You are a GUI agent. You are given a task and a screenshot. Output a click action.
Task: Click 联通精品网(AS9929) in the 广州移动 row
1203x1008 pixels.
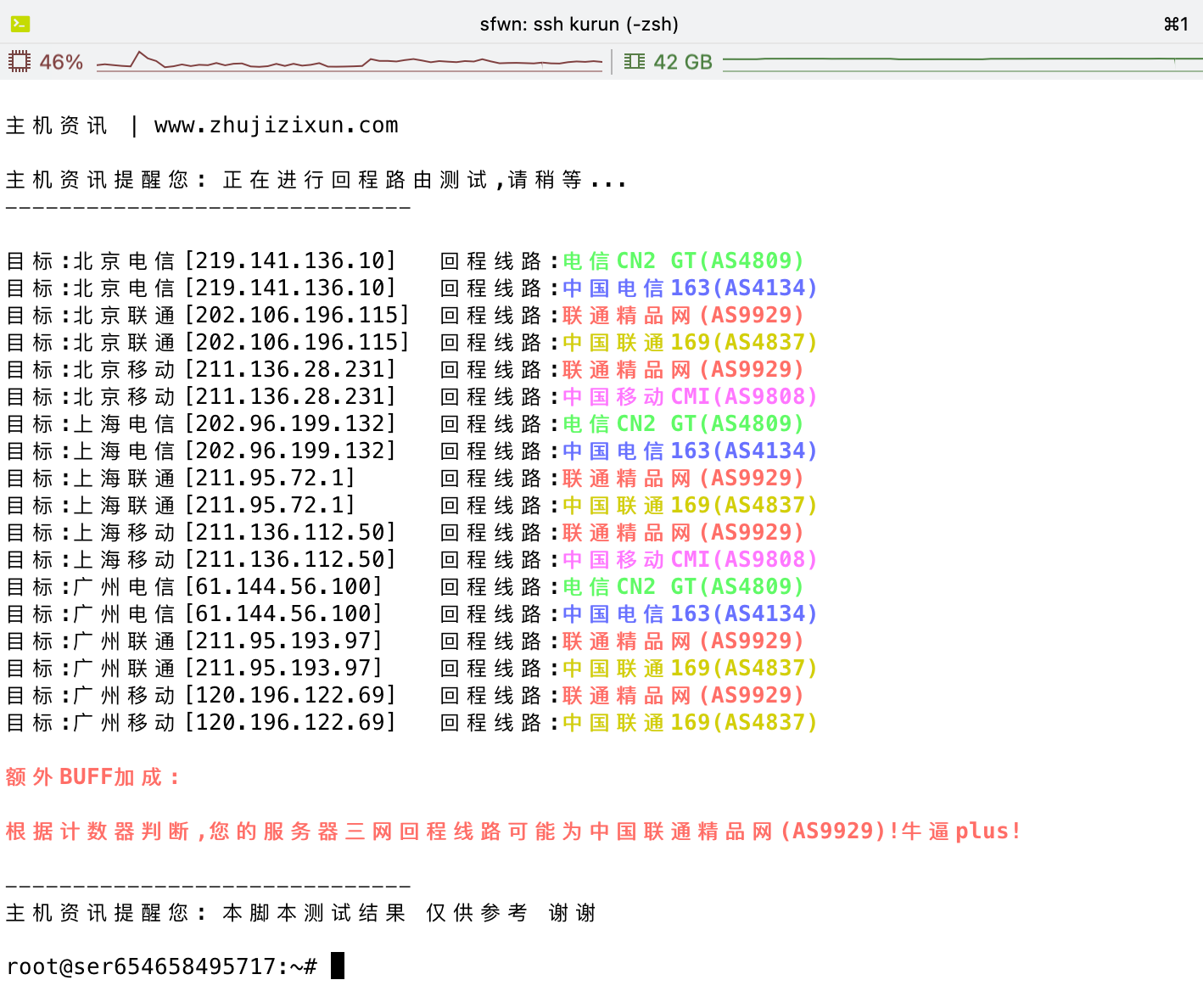point(683,695)
